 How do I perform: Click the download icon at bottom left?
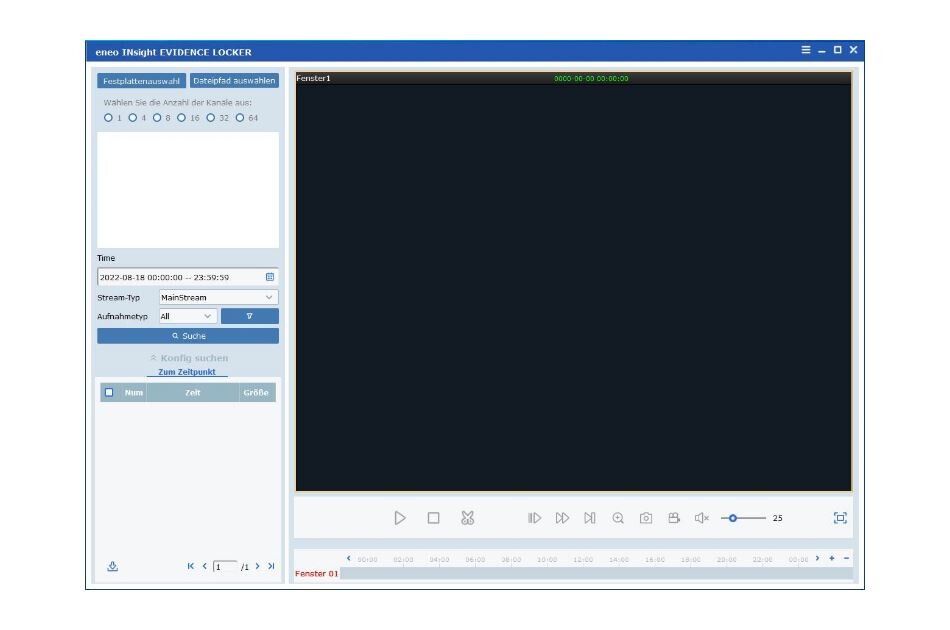point(113,566)
